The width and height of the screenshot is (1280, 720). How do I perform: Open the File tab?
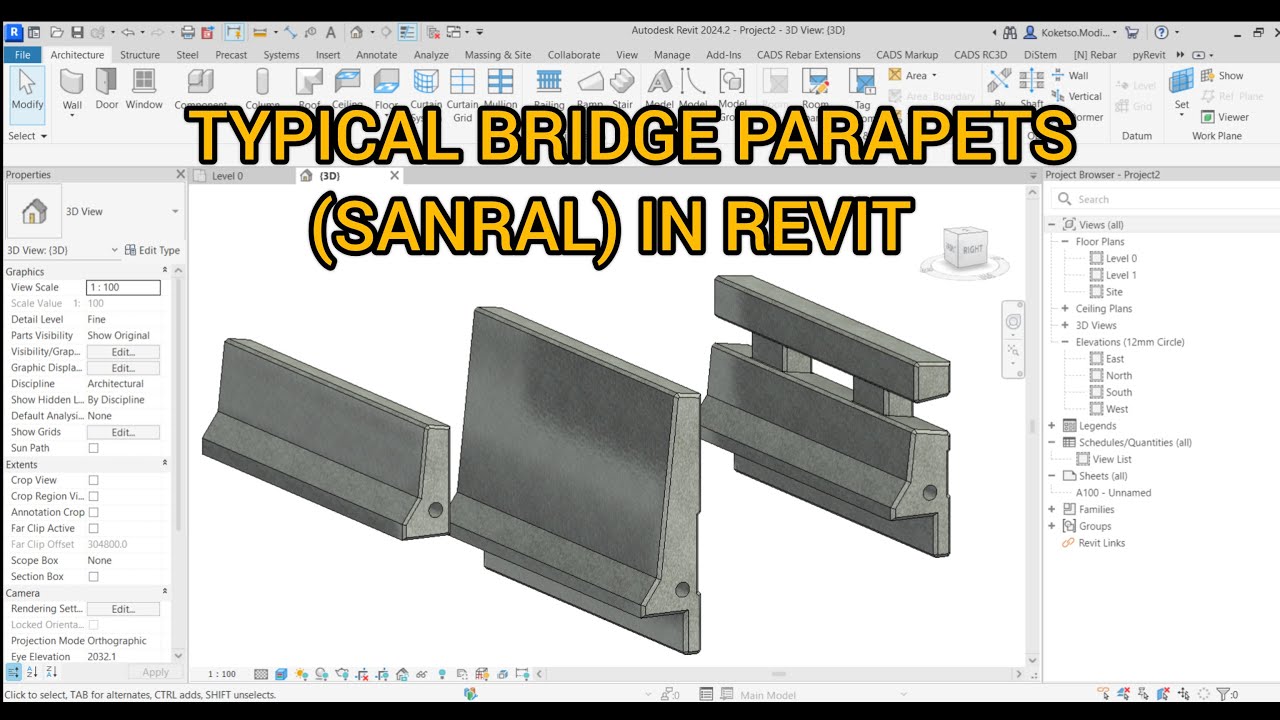(x=22, y=55)
